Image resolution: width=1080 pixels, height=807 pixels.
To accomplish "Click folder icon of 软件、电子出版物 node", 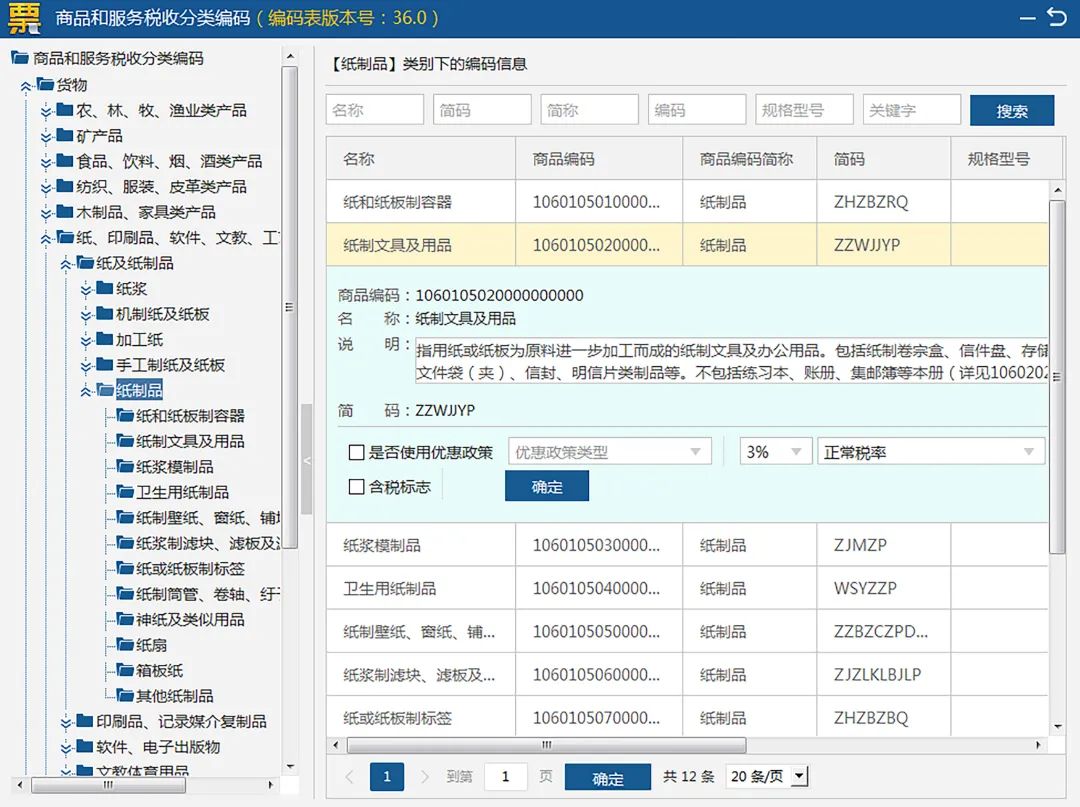I will pyautogui.click(x=85, y=746).
